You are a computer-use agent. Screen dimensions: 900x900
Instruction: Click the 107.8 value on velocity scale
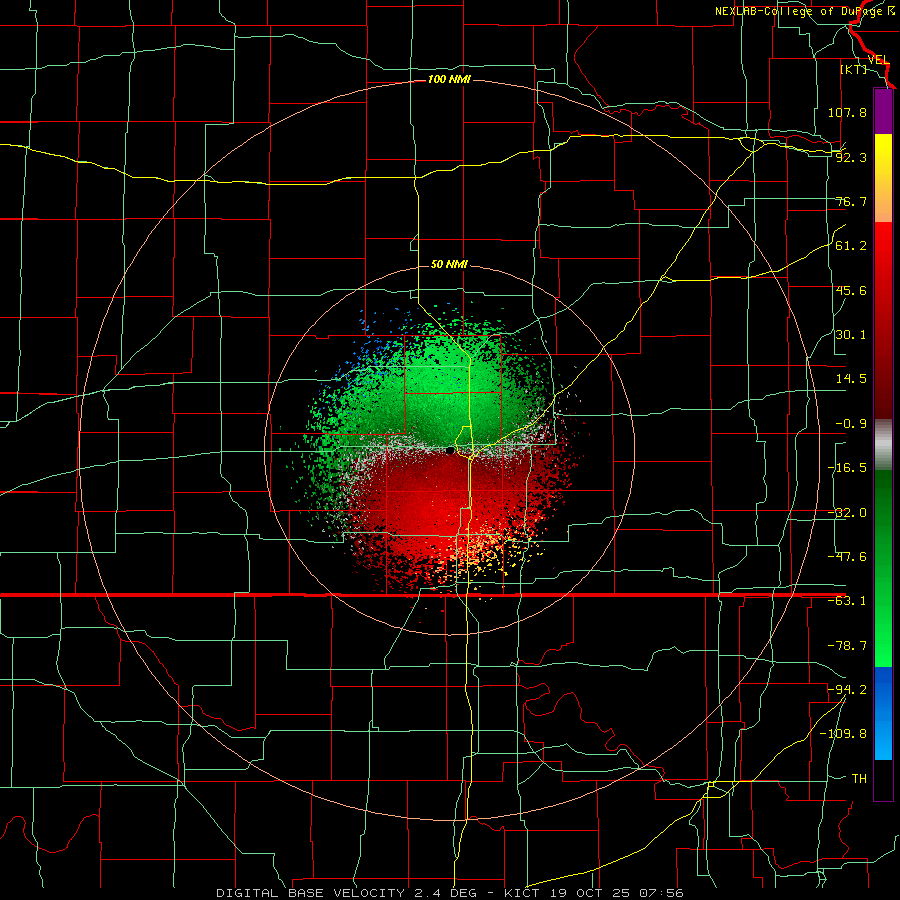point(847,112)
